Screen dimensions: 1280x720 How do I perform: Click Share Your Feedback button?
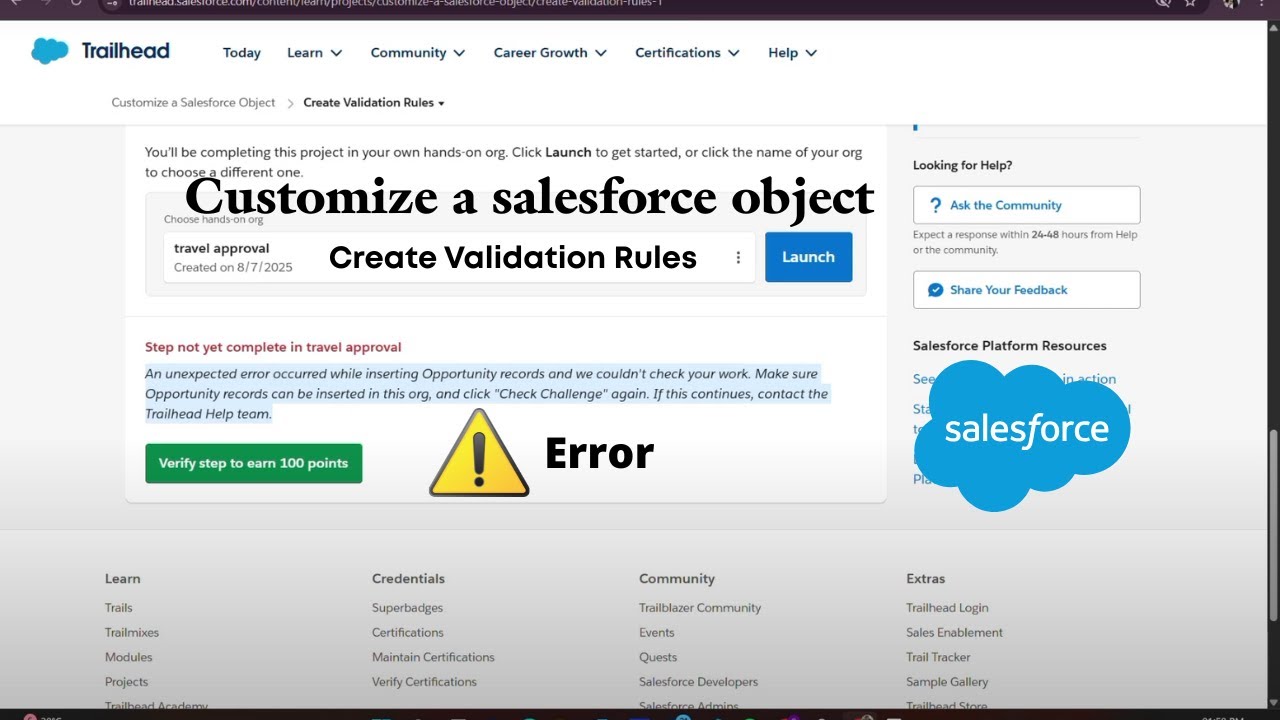[x=1026, y=290]
